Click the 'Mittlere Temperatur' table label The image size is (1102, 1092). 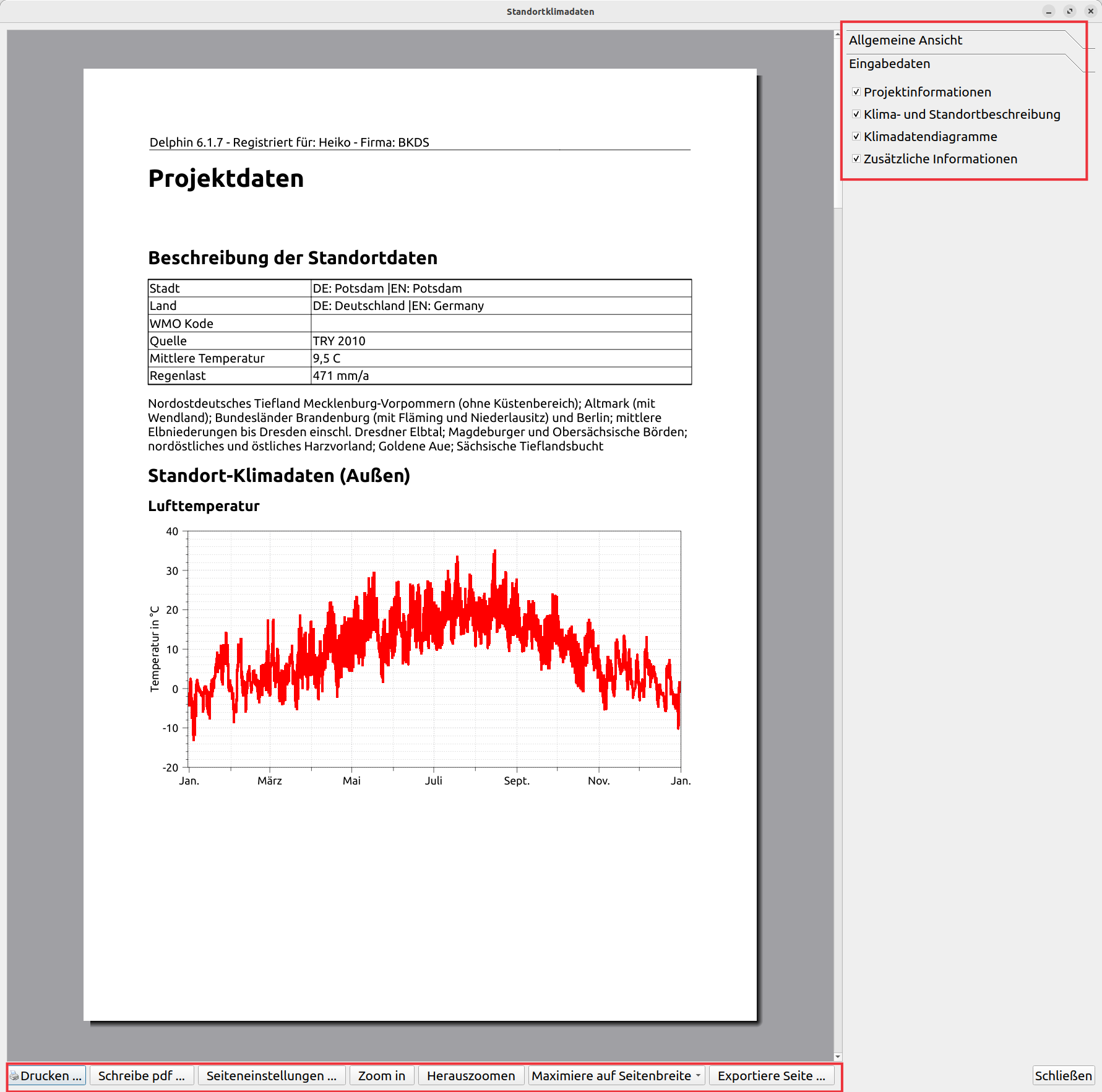[207, 358]
